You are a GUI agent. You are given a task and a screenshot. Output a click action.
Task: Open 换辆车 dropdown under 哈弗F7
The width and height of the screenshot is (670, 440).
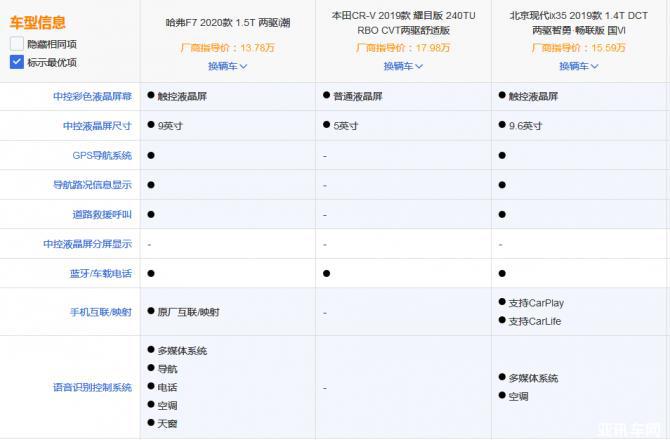click(227, 66)
